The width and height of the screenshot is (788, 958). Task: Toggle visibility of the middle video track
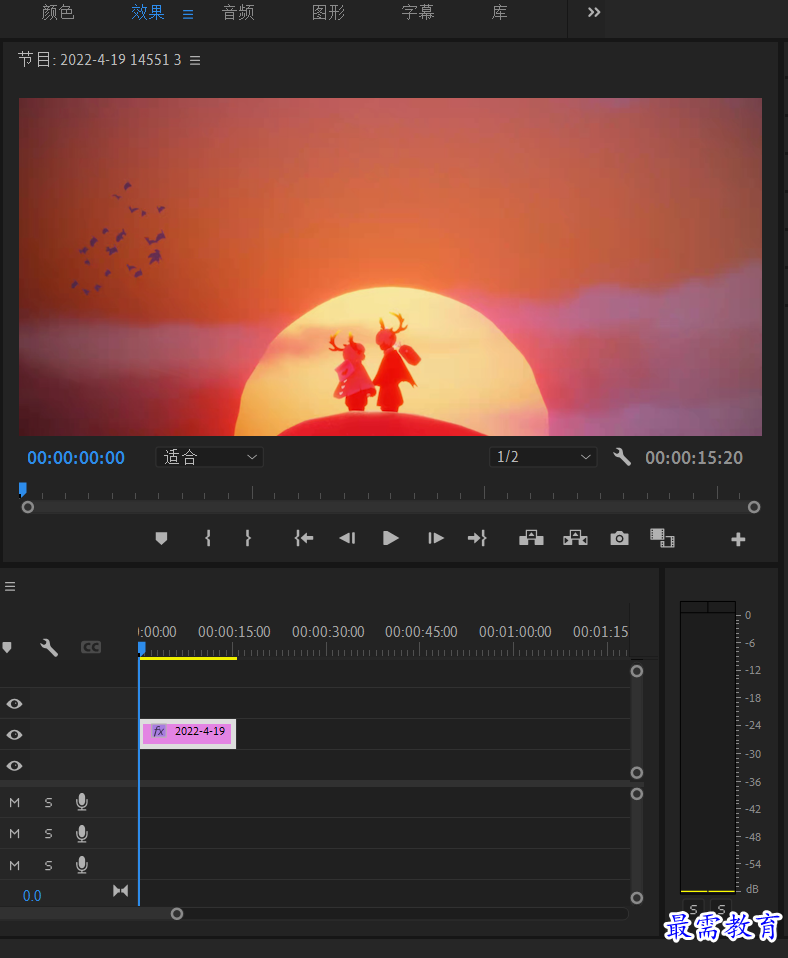click(x=15, y=734)
